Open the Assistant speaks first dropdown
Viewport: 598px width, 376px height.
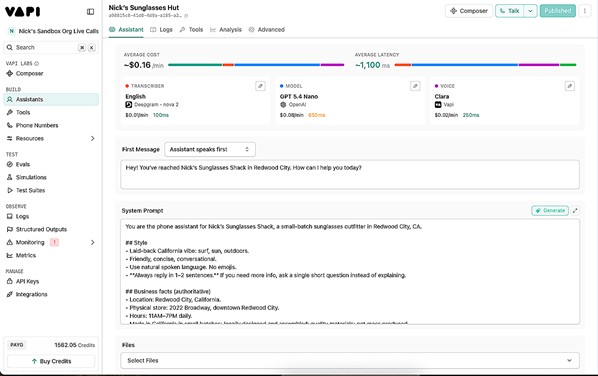(x=210, y=149)
